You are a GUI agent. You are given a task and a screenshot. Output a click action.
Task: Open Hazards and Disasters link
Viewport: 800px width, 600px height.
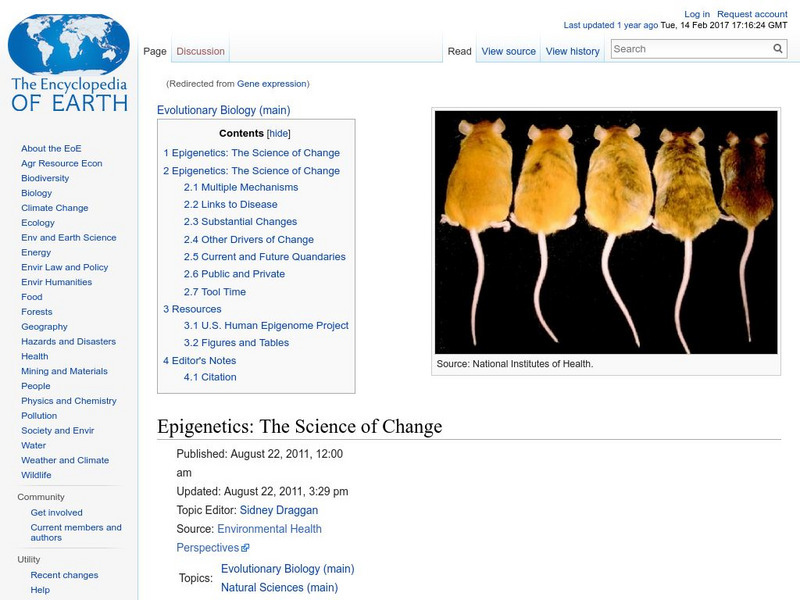(x=68, y=341)
